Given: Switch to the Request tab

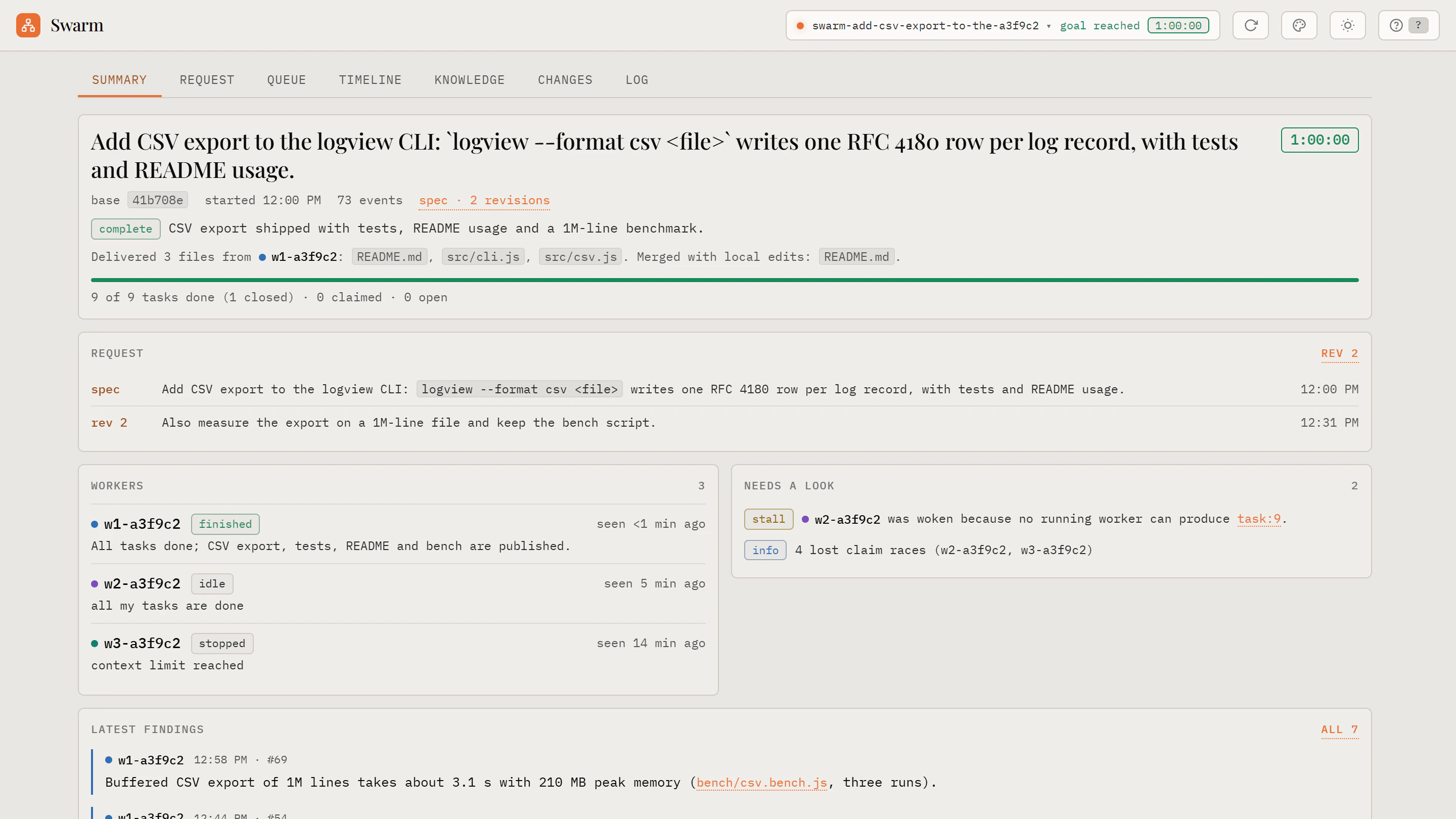Looking at the screenshot, I should [x=207, y=80].
